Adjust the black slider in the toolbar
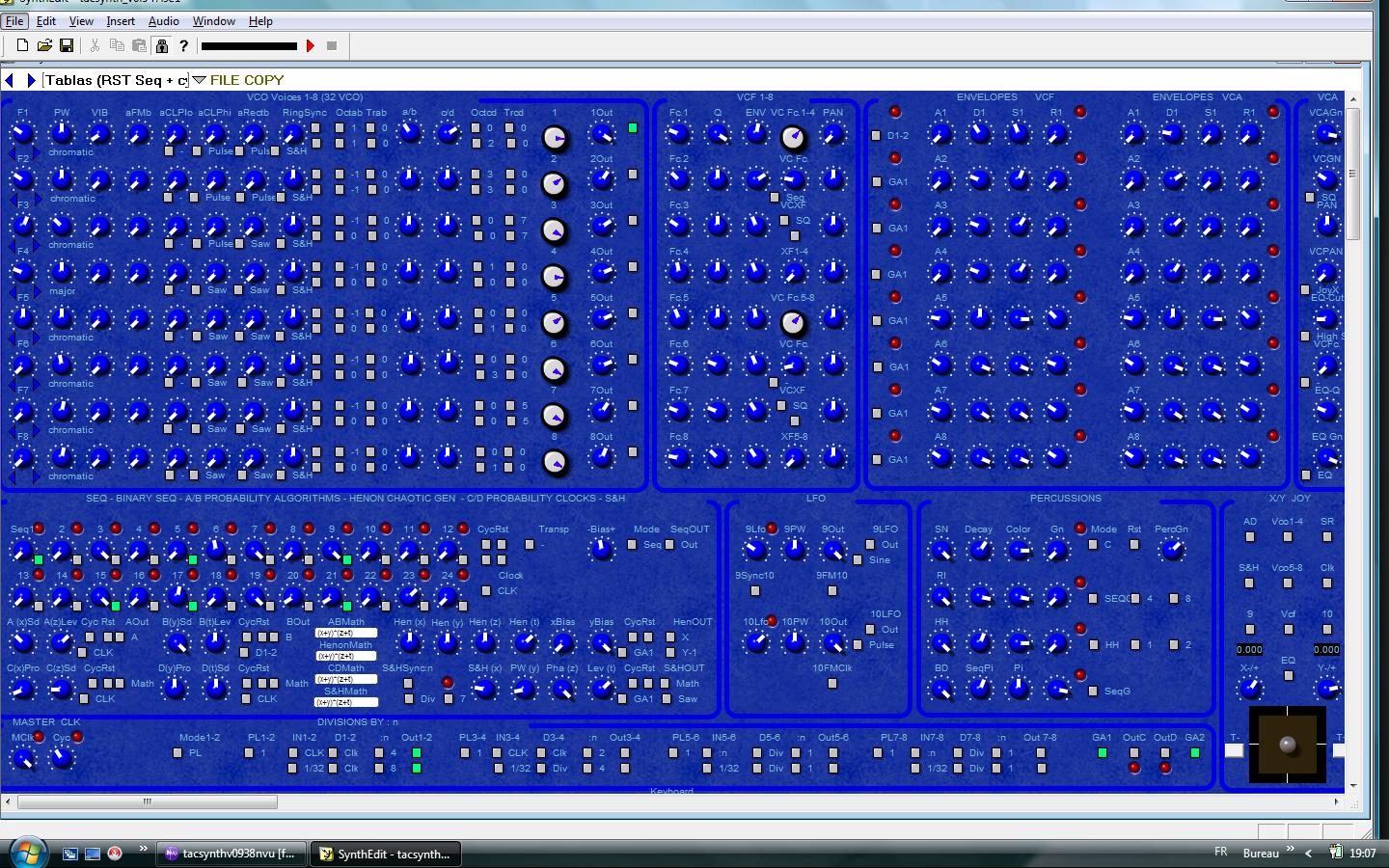The width and height of the screenshot is (1389, 868). click(x=251, y=44)
